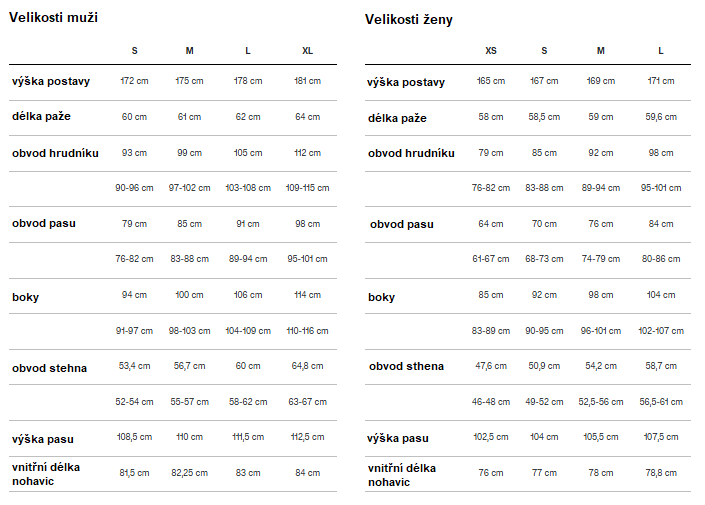705x505 pixels.
Task: Select the 58,5 cm arm length cell
Action: pyautogui.click(x=544, y=117)
